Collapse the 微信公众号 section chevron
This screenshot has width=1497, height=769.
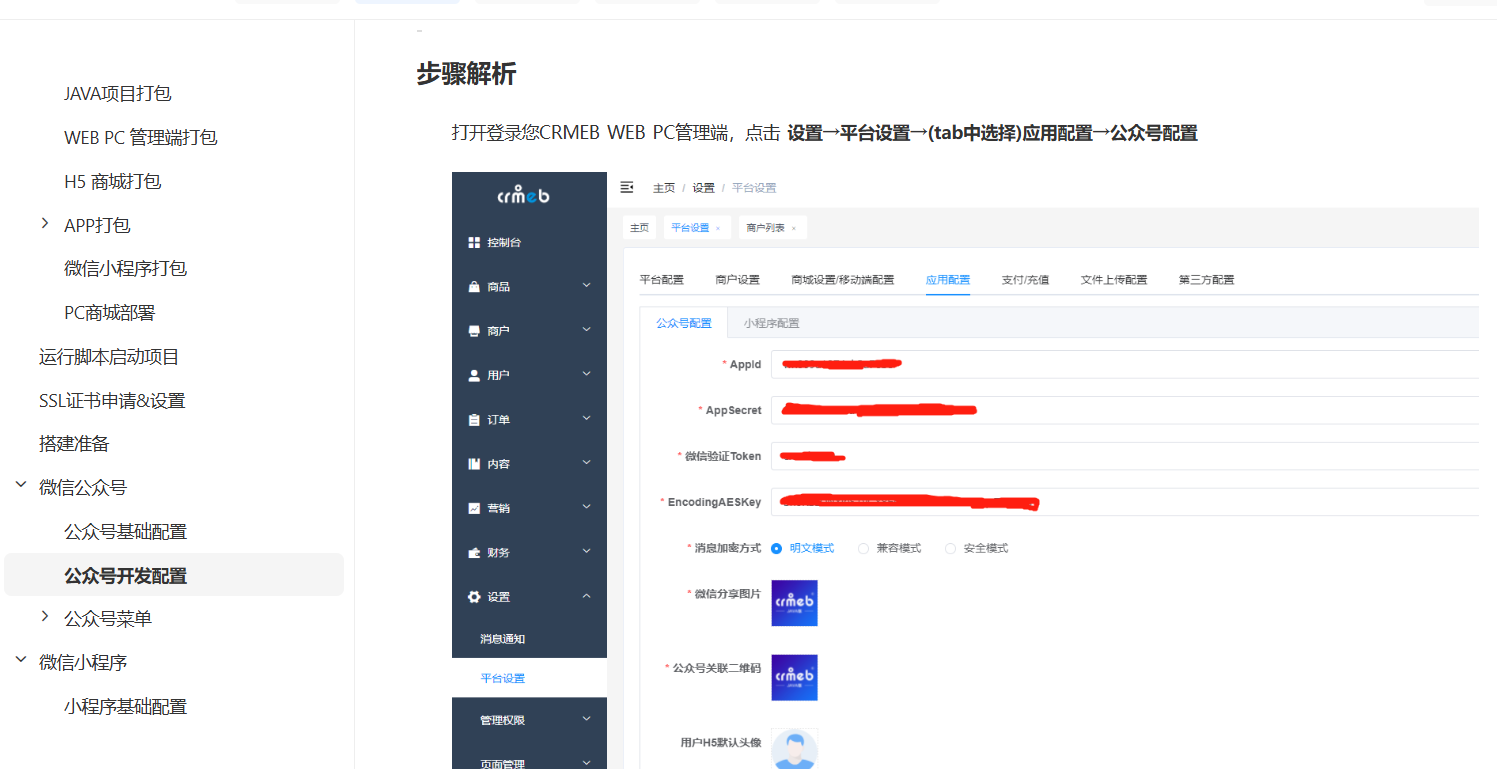point(20,486)
